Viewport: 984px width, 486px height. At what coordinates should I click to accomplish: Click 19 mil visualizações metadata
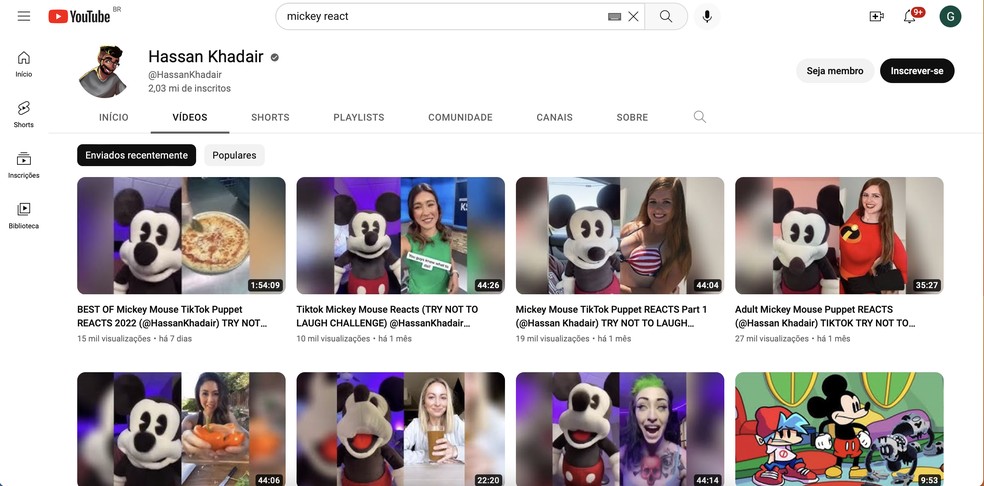(552, 338)
